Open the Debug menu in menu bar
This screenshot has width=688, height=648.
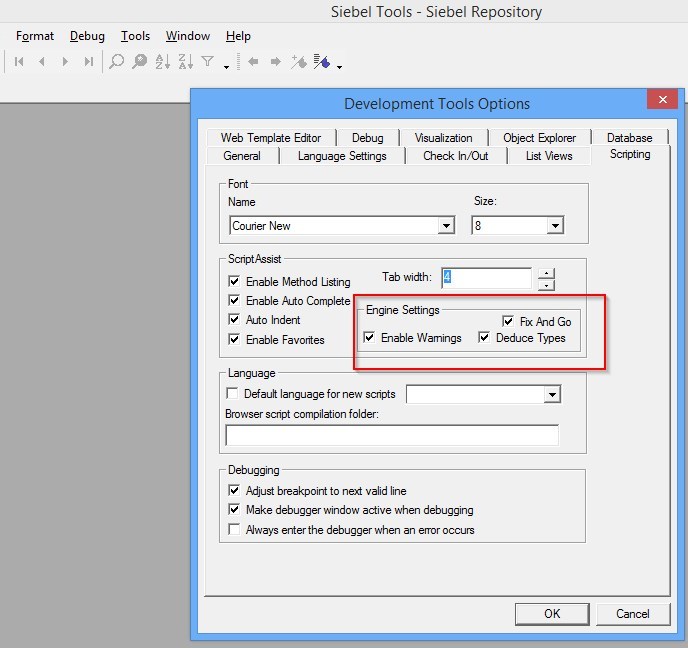pyautogui.click(x=87, y=36)
